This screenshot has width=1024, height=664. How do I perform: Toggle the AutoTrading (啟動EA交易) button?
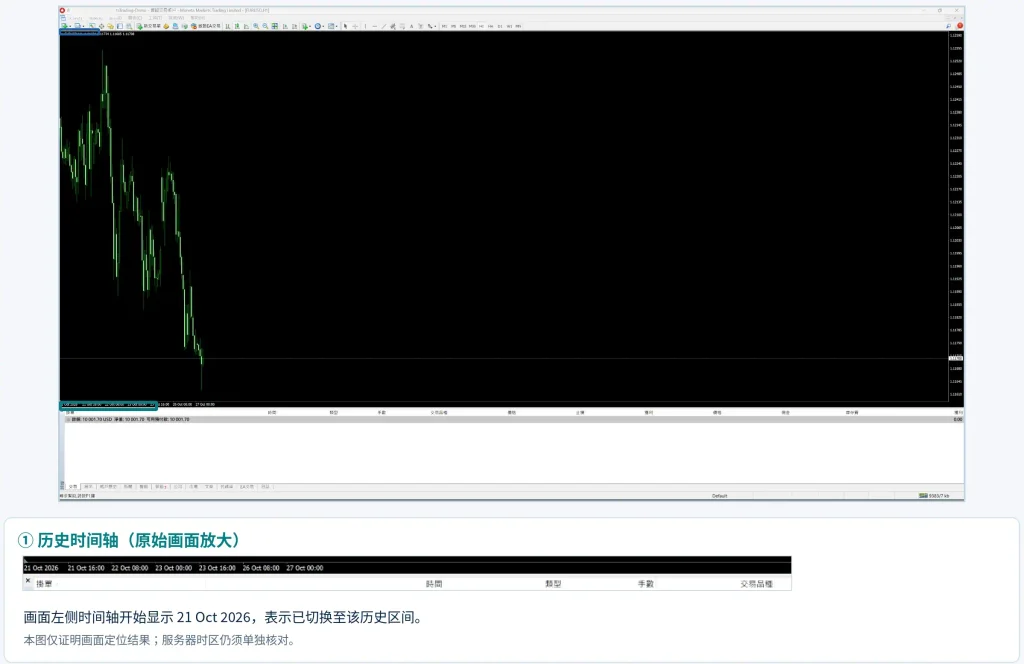[x=206, y=26]
